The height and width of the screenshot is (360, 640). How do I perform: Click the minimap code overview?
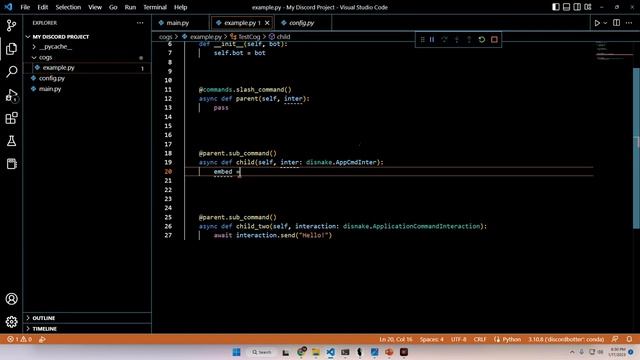tap(613, 51)
